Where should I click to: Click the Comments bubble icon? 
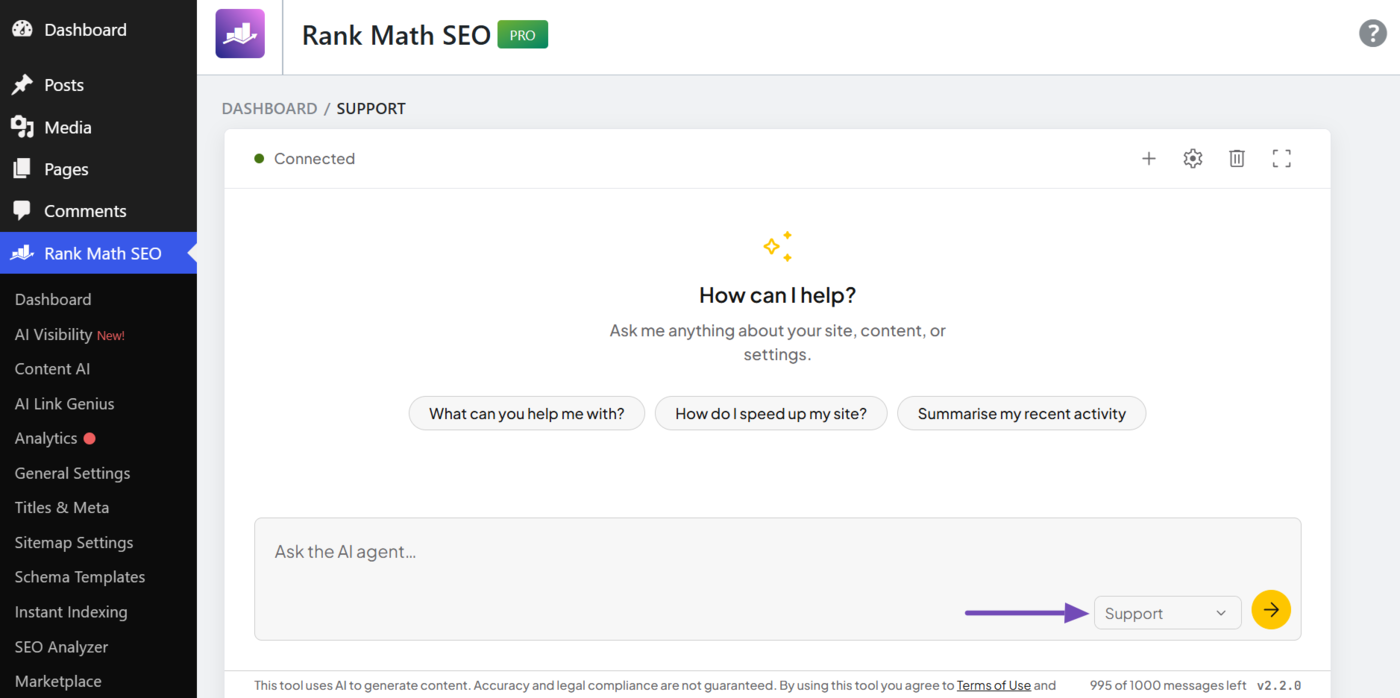(22, 211)
